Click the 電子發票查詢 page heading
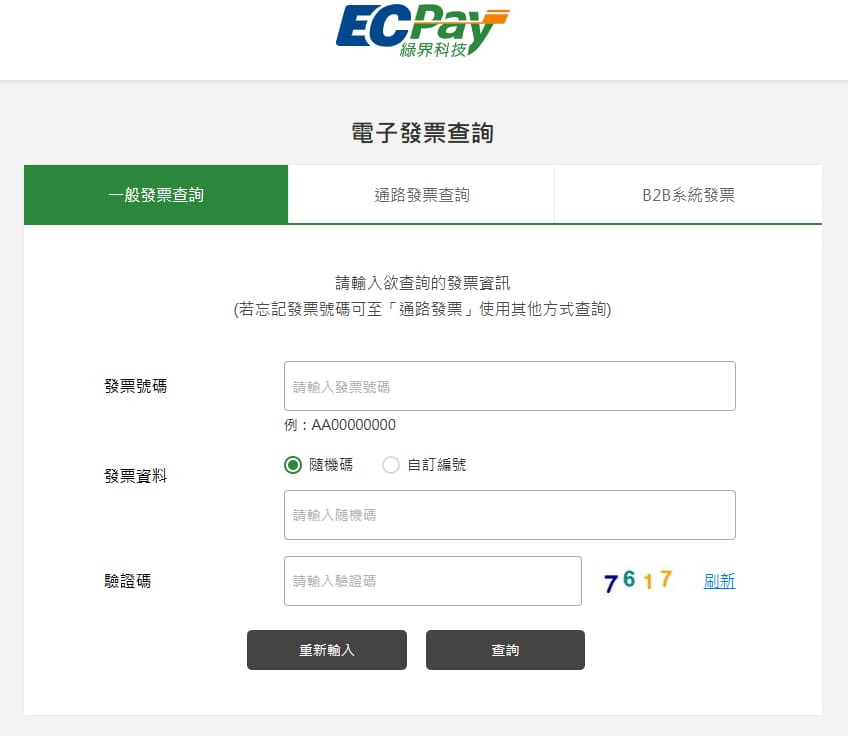Viewport: 848px width, 736px height. click(x=422, y=133)
